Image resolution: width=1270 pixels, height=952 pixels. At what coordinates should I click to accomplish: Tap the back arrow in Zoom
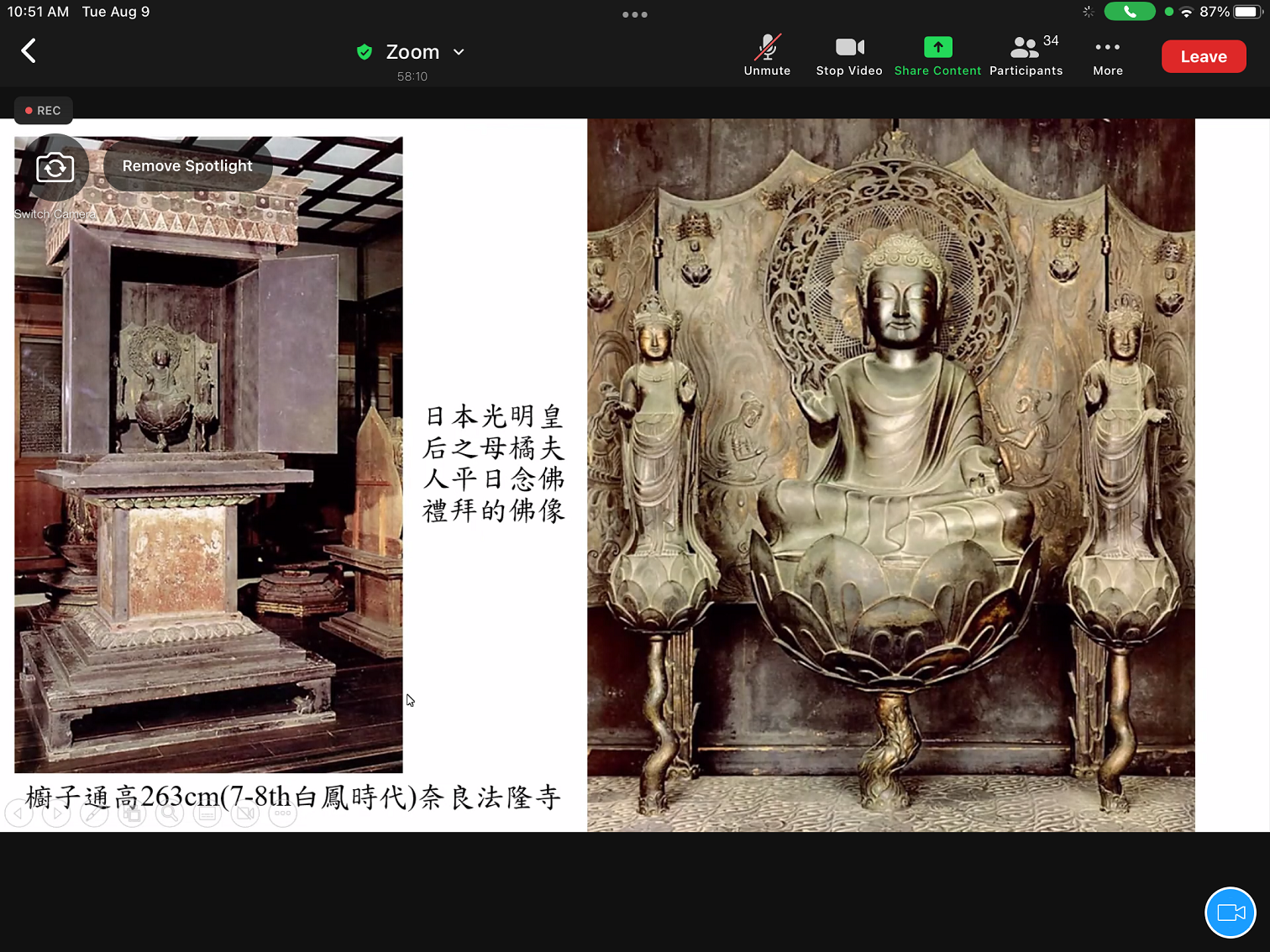(x=29, y=51)
